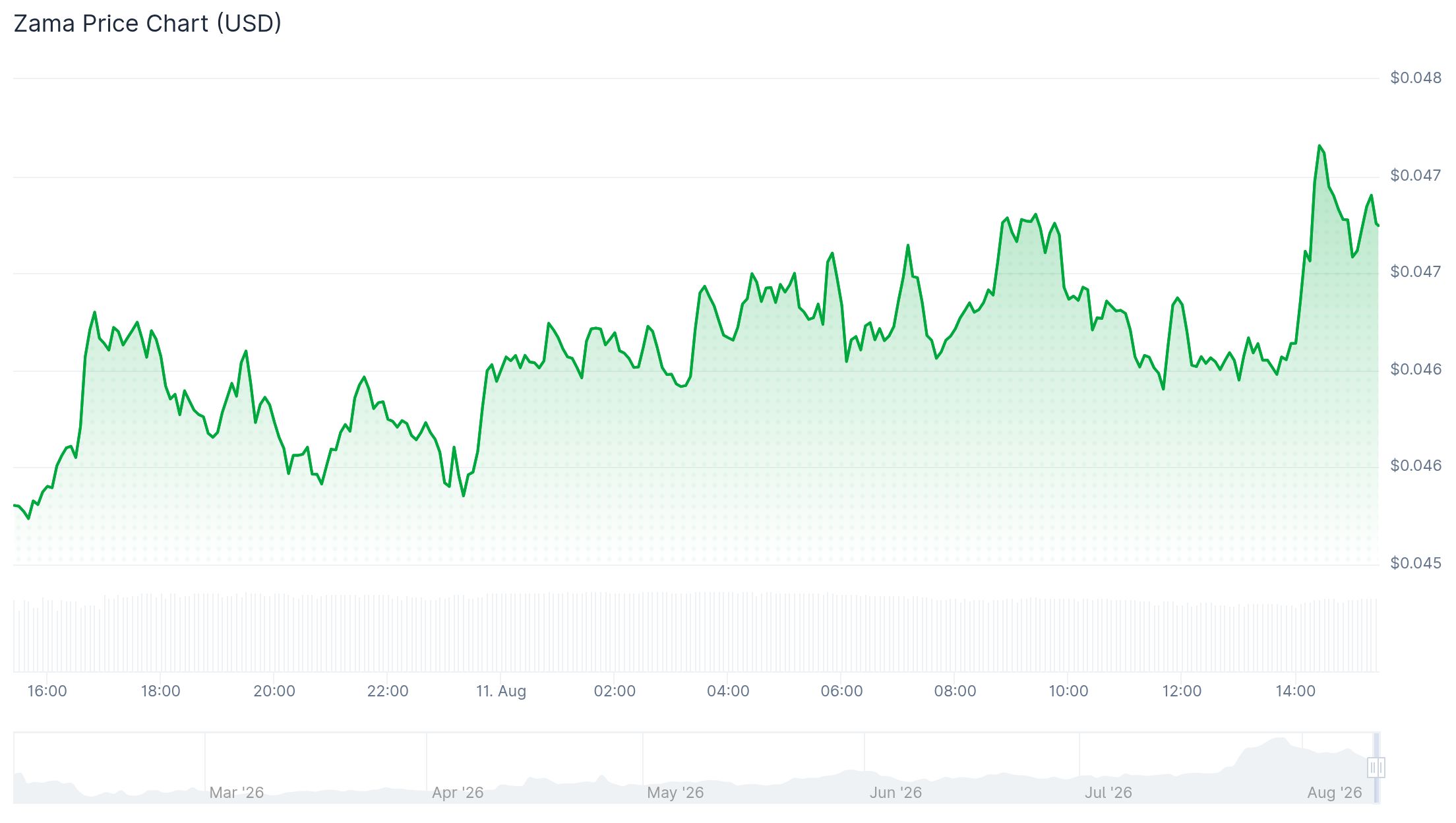Click the 06:00 time axis label
This screenshot has height=823, width=1456.
click(841, 691)
